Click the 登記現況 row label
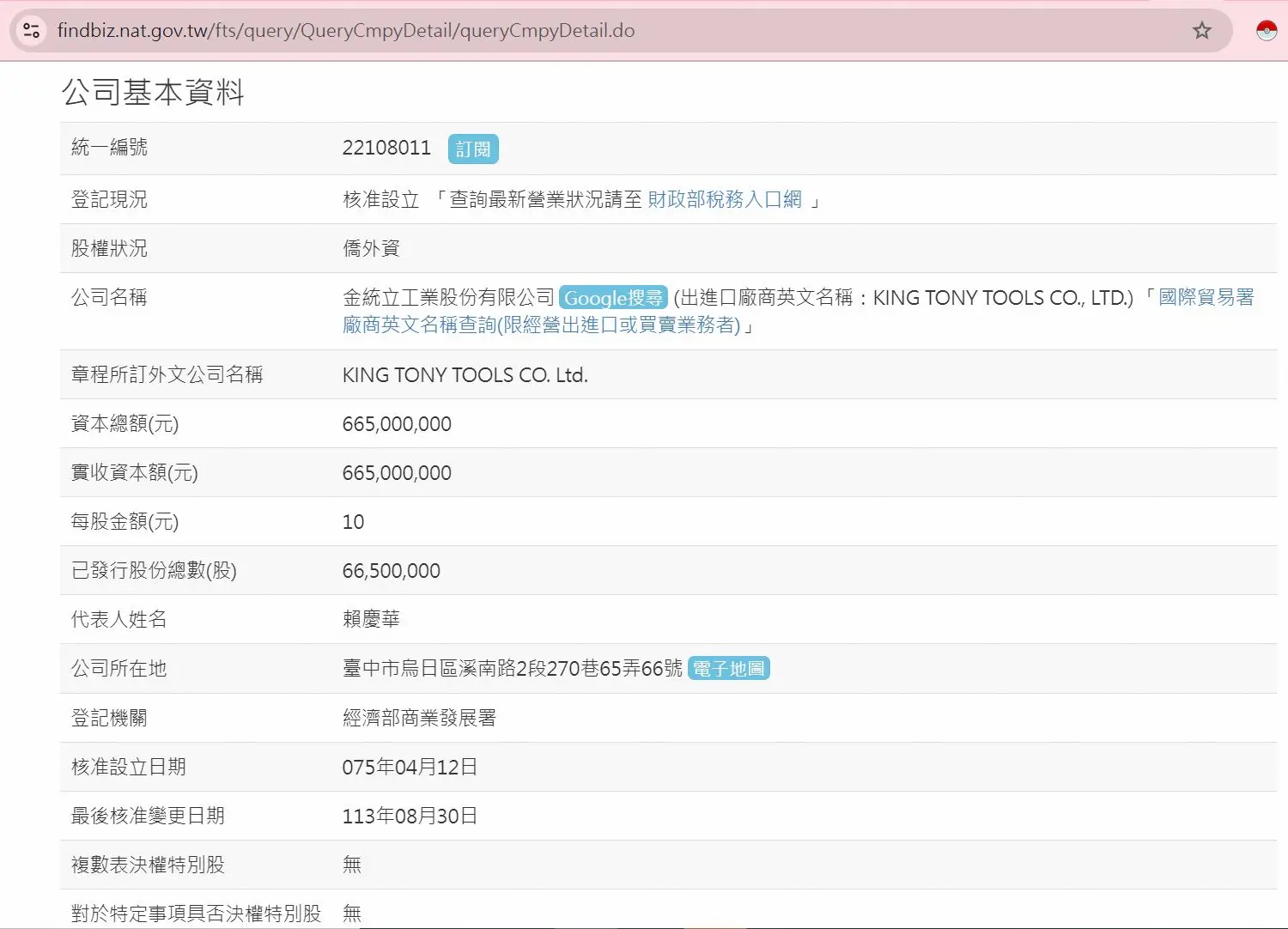This screenshot has height=929, width=1288. 109,200
